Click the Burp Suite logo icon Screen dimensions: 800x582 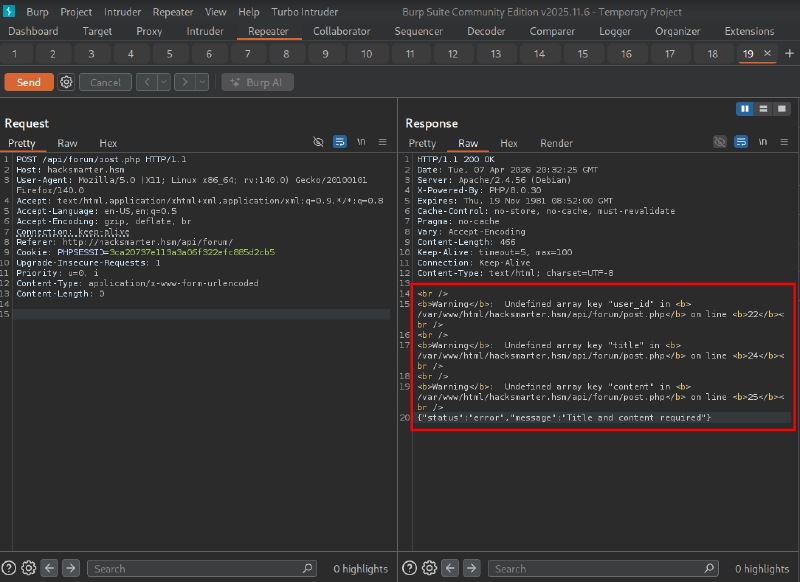(9, 11)
